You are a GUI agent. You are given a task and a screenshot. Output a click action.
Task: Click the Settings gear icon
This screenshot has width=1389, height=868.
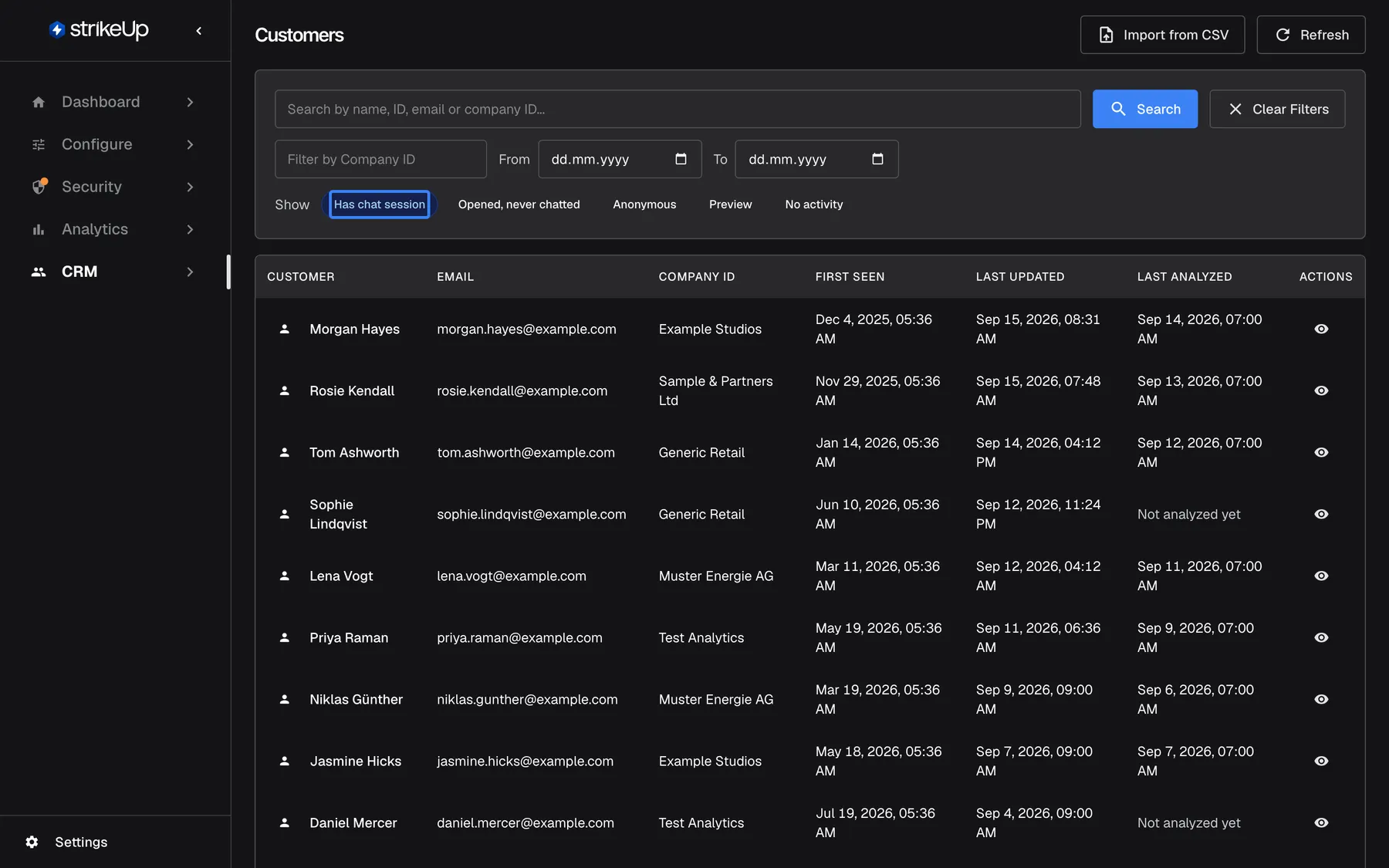[x=32, y=842]
